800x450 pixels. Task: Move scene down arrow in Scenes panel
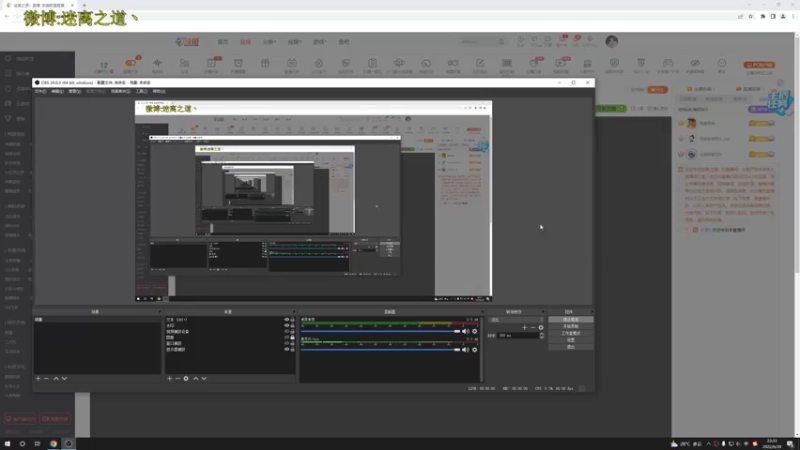point(64,379)
